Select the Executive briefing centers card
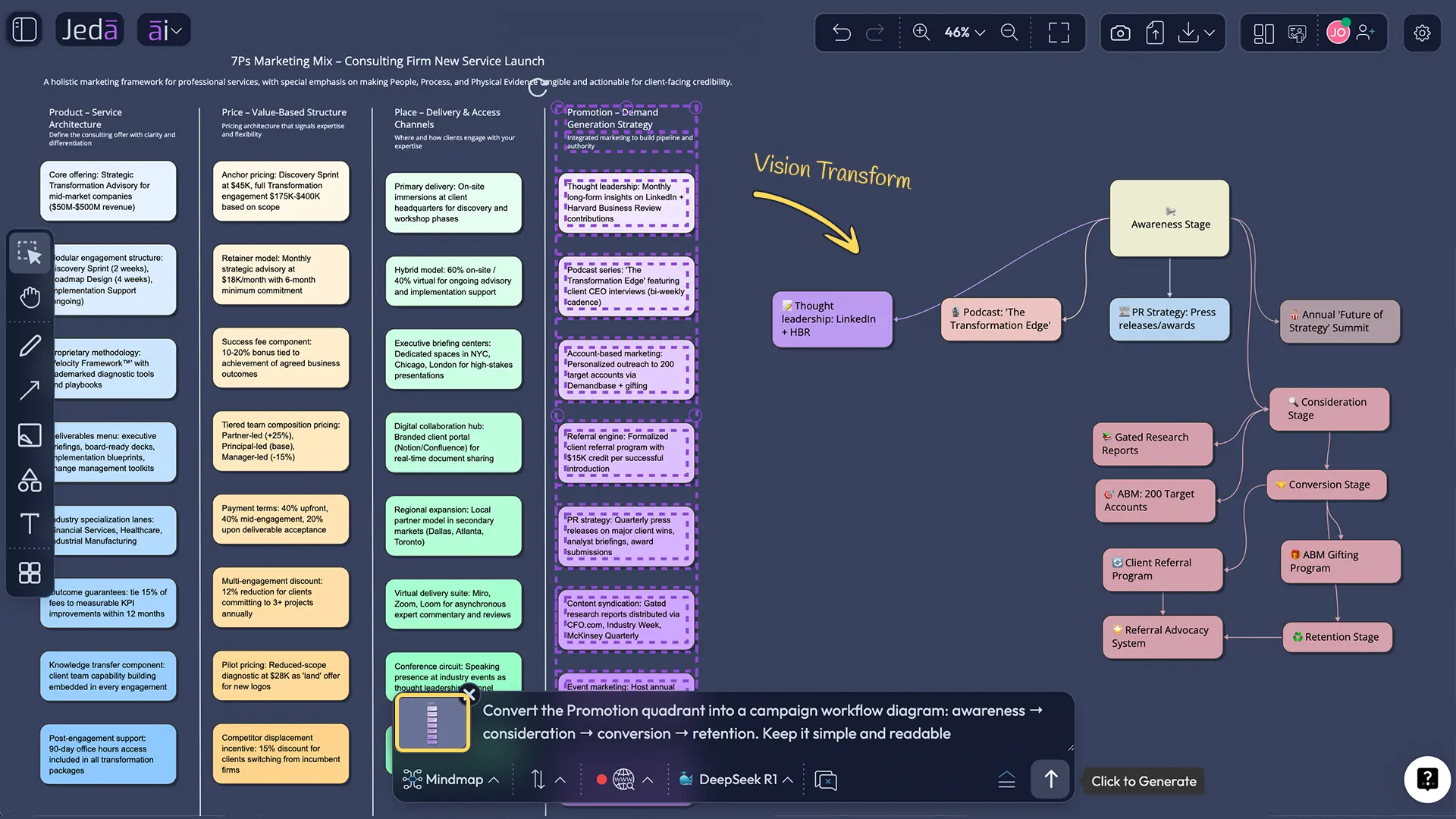Viewport: 1456px width, 819px height. tap(453, 359)
